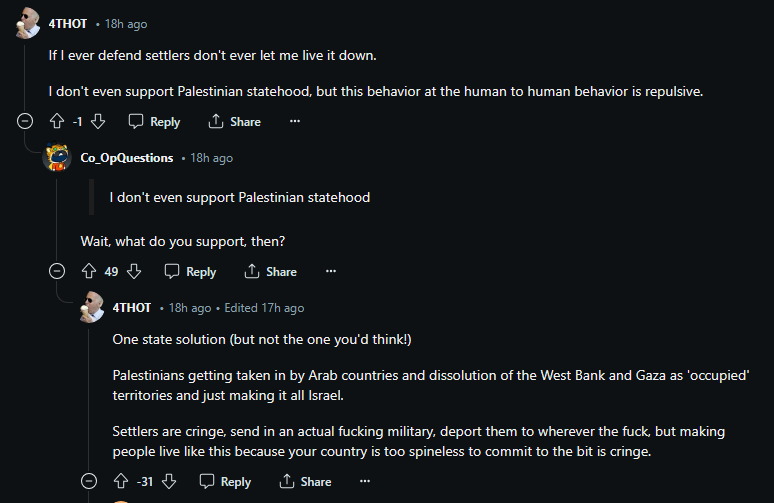Downvote 4THOT's top comment with -1 score
774x503 pixels.
coord(98,122)
